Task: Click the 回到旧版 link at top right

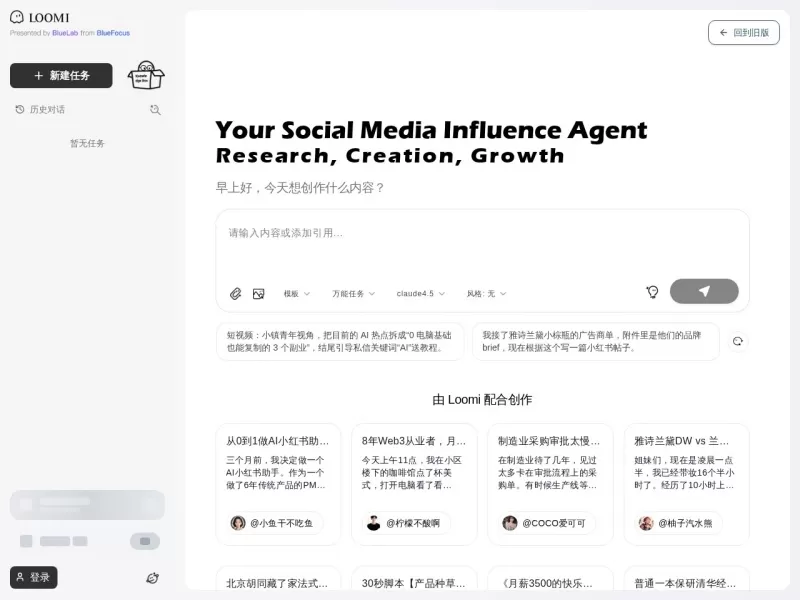Action: tap(744, 33)
